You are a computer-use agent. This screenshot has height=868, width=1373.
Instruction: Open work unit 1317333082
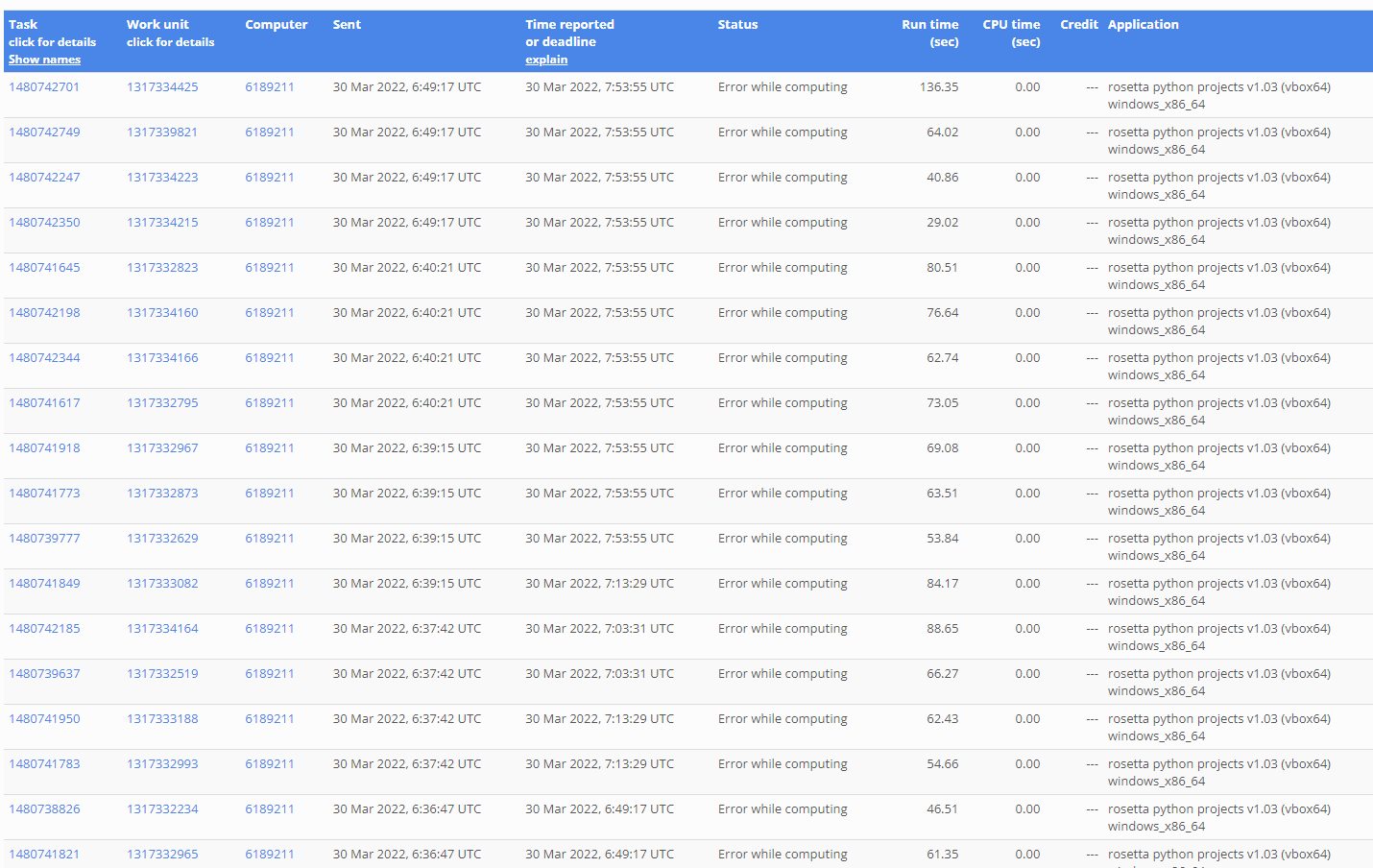click(162, 583)
